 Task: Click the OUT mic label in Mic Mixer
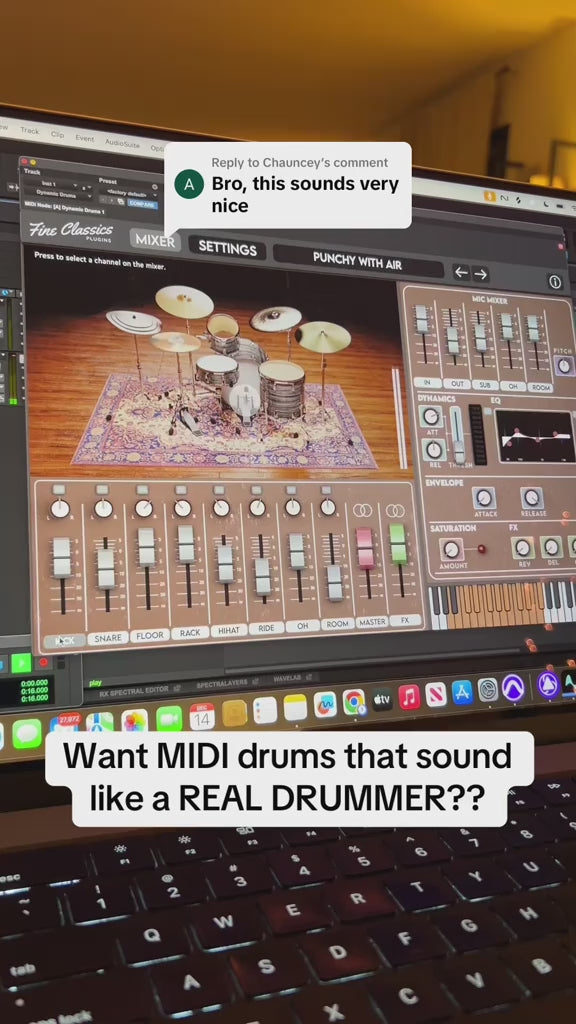[456, 384]
